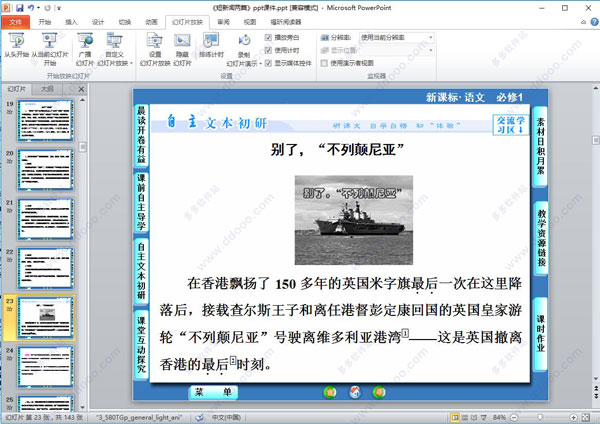
Task: Select the battleship image on slide
Action: click(354, 220)
